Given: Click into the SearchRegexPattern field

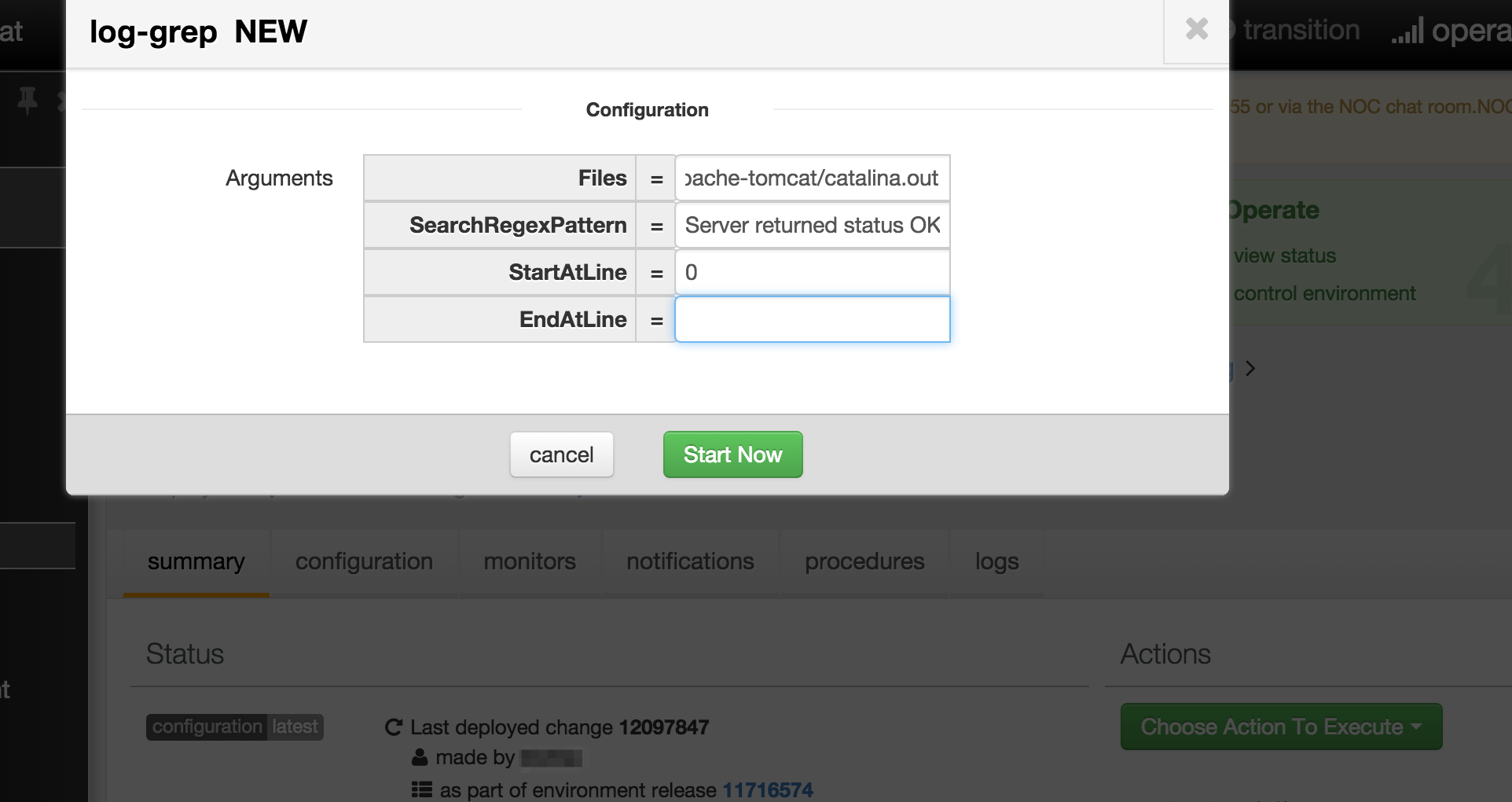Looking at the screenshot, I should tap(812, 226).
